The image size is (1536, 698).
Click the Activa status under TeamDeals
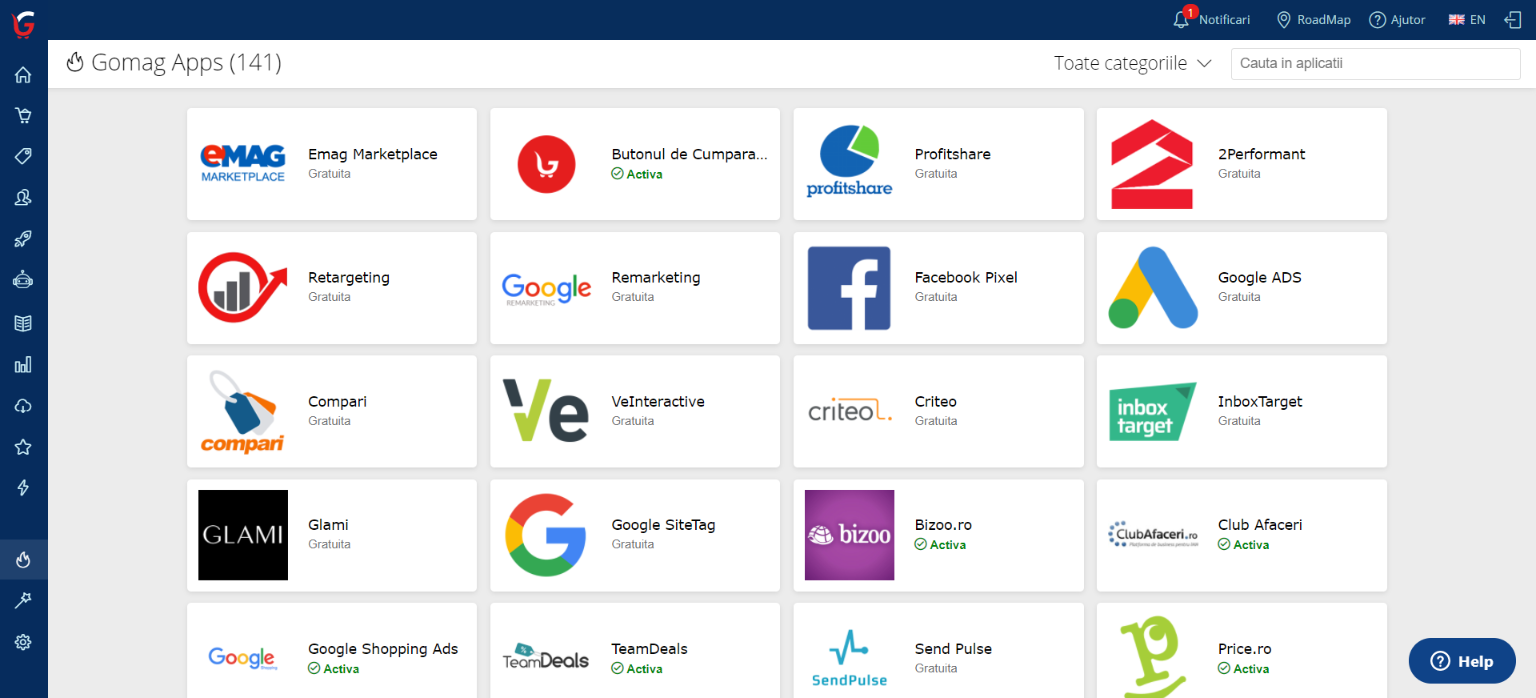[637, 669]
